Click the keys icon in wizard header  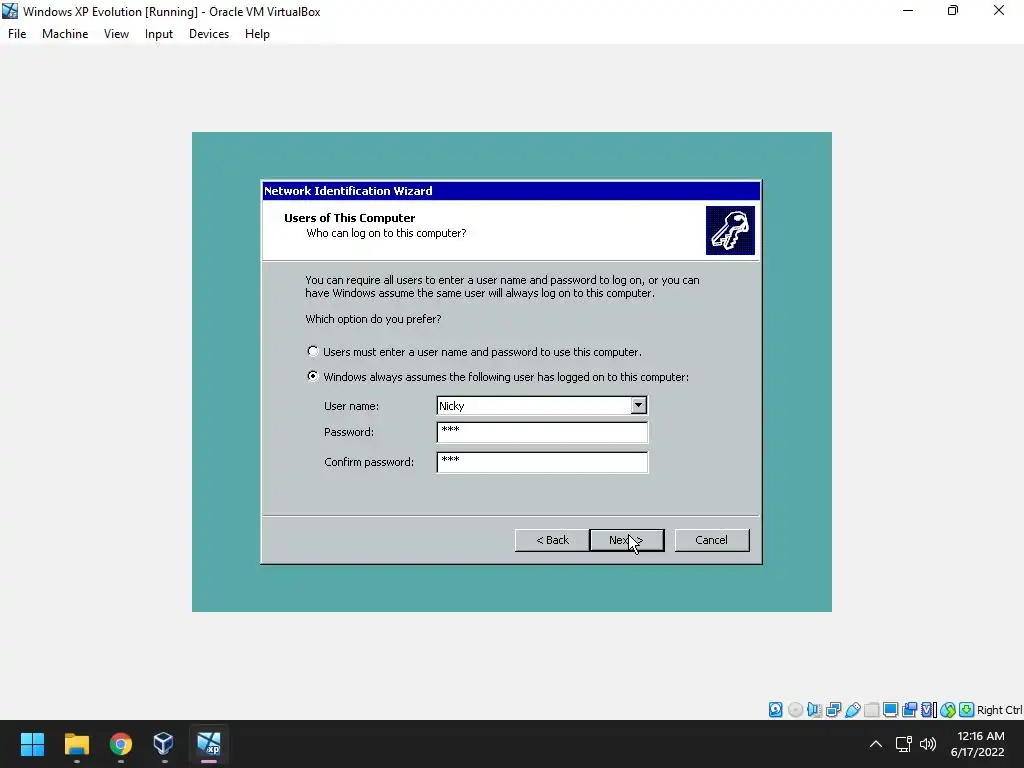click(730, 231)
